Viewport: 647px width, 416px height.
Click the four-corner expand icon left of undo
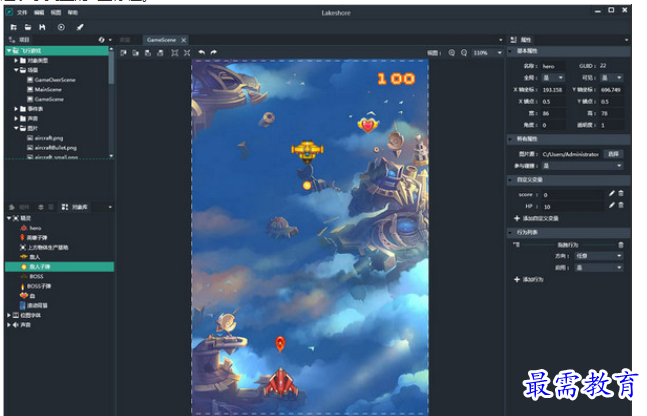(x=175, y=52)
